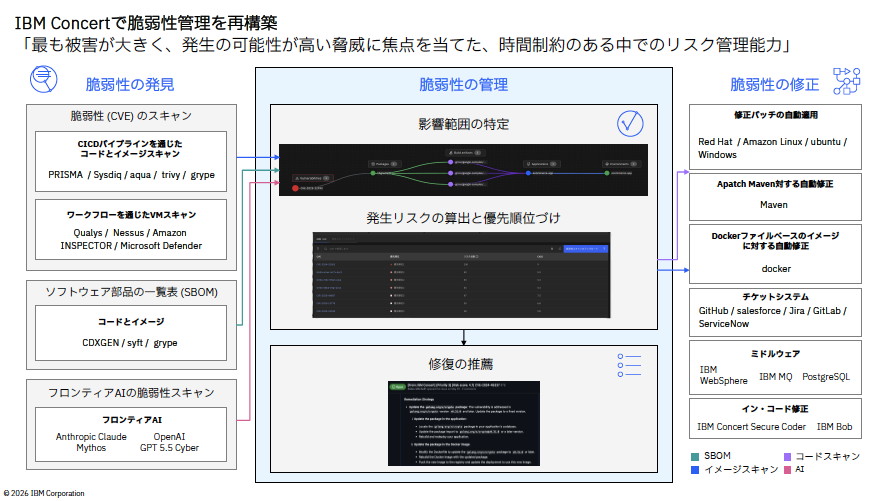Click the ミドルウェア title

[775, 354]
